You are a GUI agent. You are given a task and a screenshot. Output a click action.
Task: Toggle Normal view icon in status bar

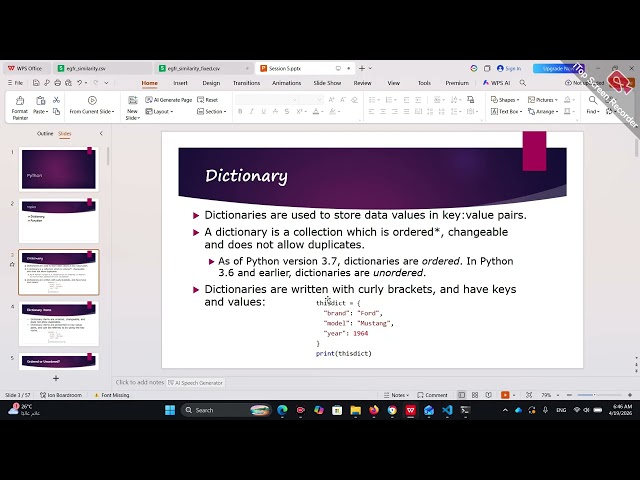(x=461, y=395)
